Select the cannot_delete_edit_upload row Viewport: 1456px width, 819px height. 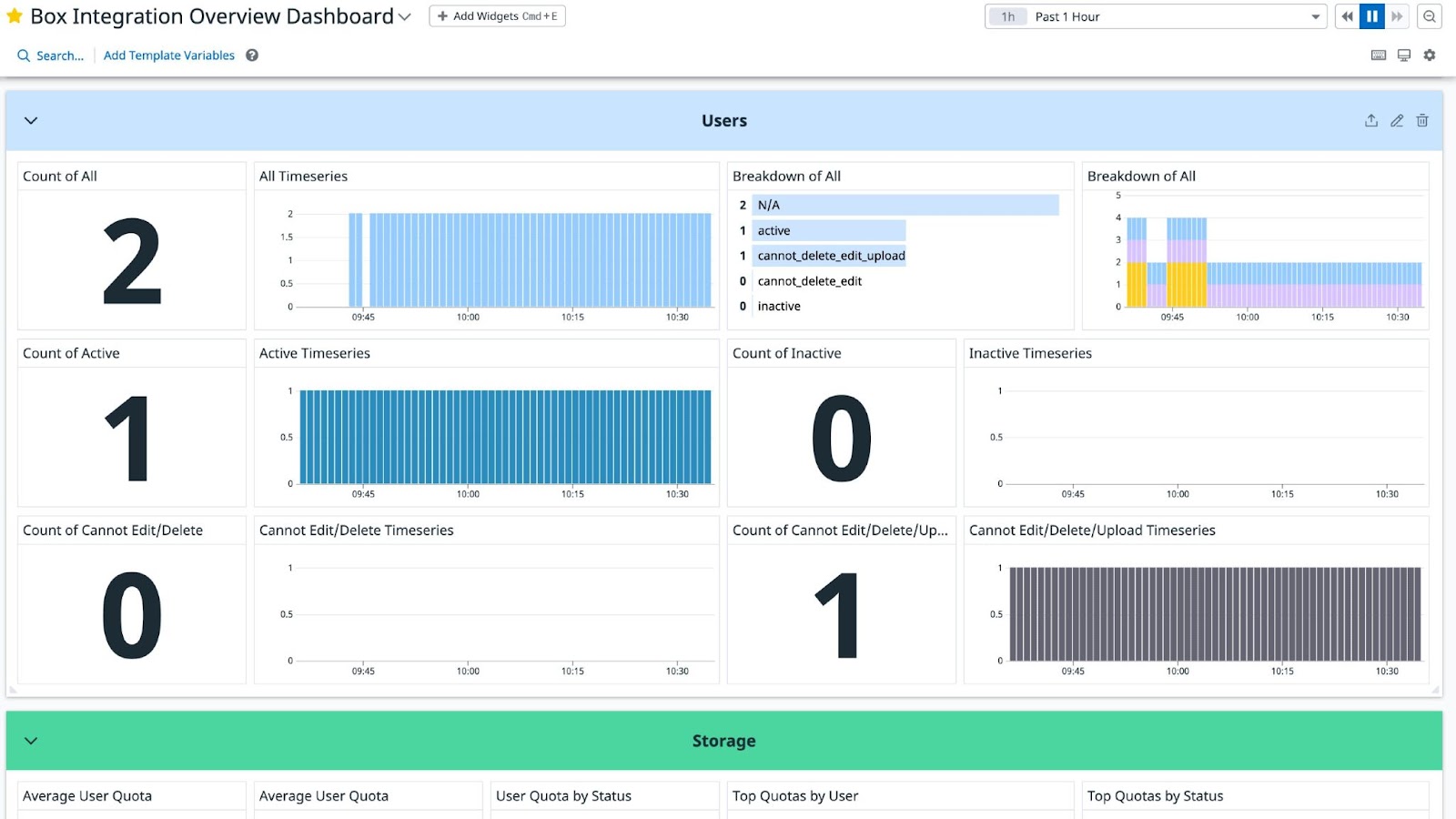pos(898,256)
